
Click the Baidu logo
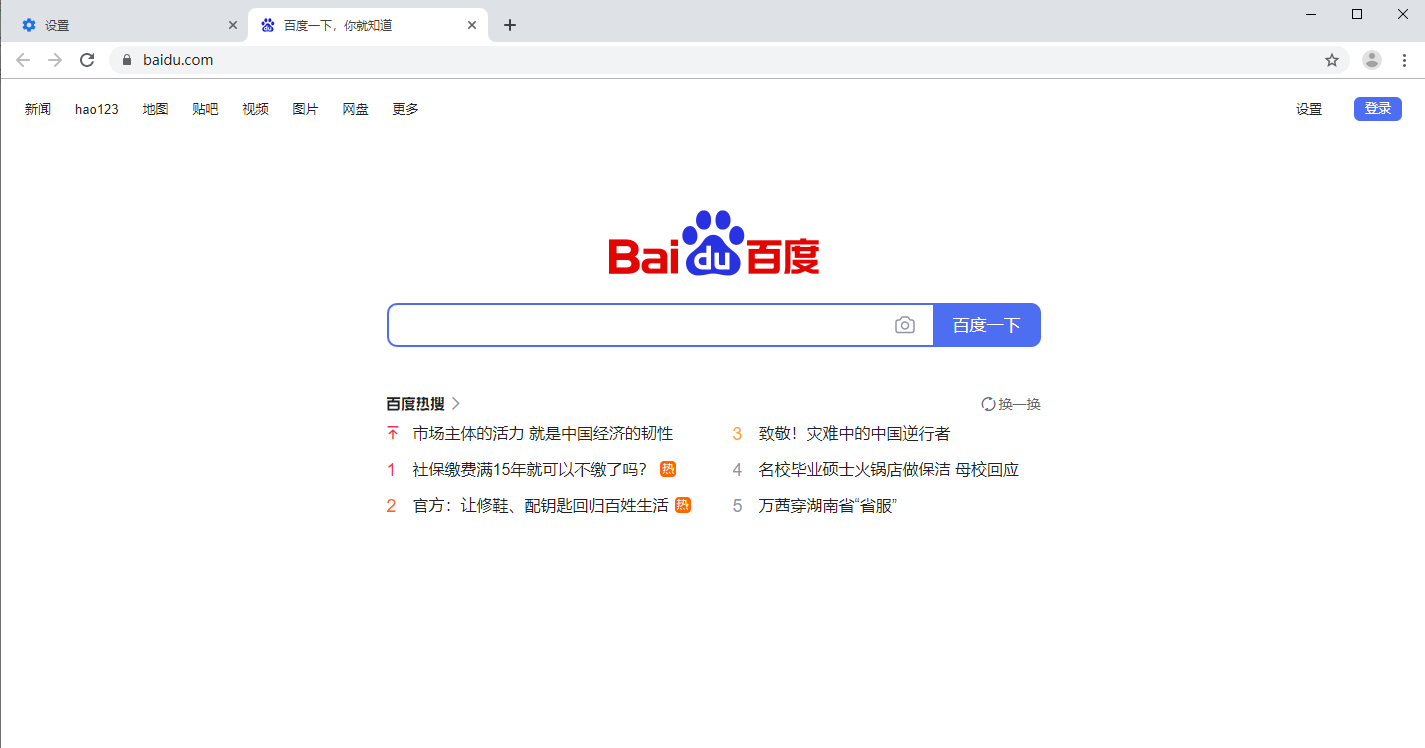click(714, 243)
